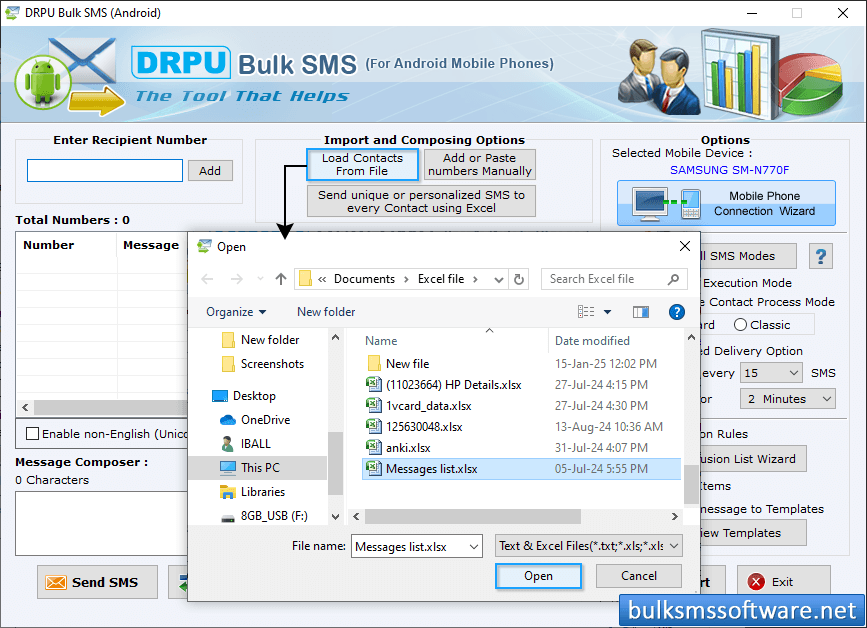Click Add recipient number button
Image resolution: width=867 pixels, height=628 pixels.
point(210,171)
